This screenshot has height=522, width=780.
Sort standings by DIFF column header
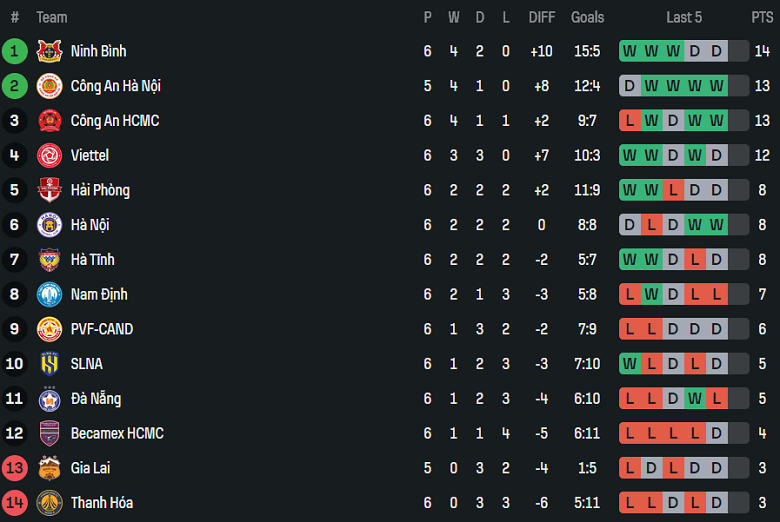pyautogui.click(x=541, y=17)
